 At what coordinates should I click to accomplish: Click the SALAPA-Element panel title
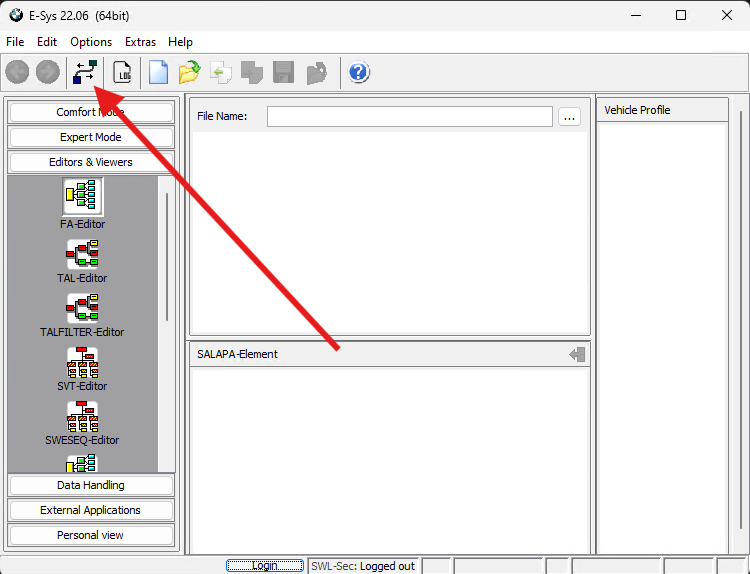[237, 354]
